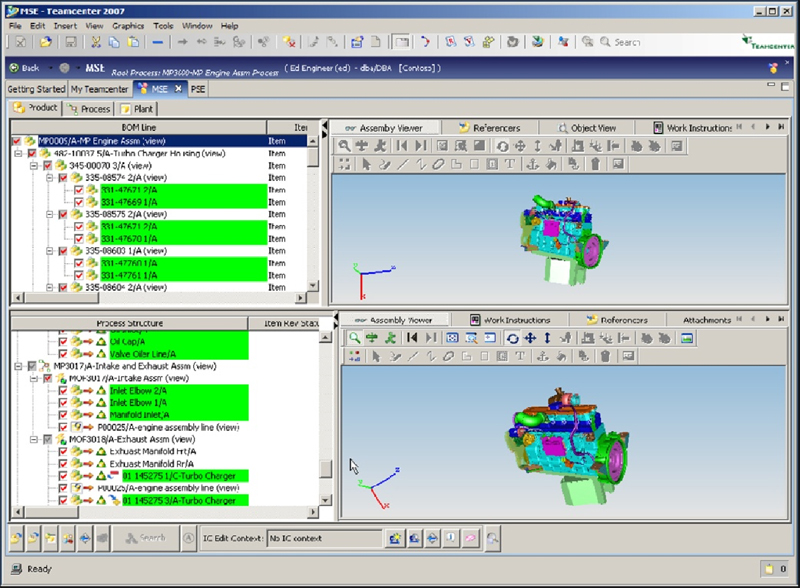Collapse the 335-08603 1/A tree node

[x=49, y=251]
